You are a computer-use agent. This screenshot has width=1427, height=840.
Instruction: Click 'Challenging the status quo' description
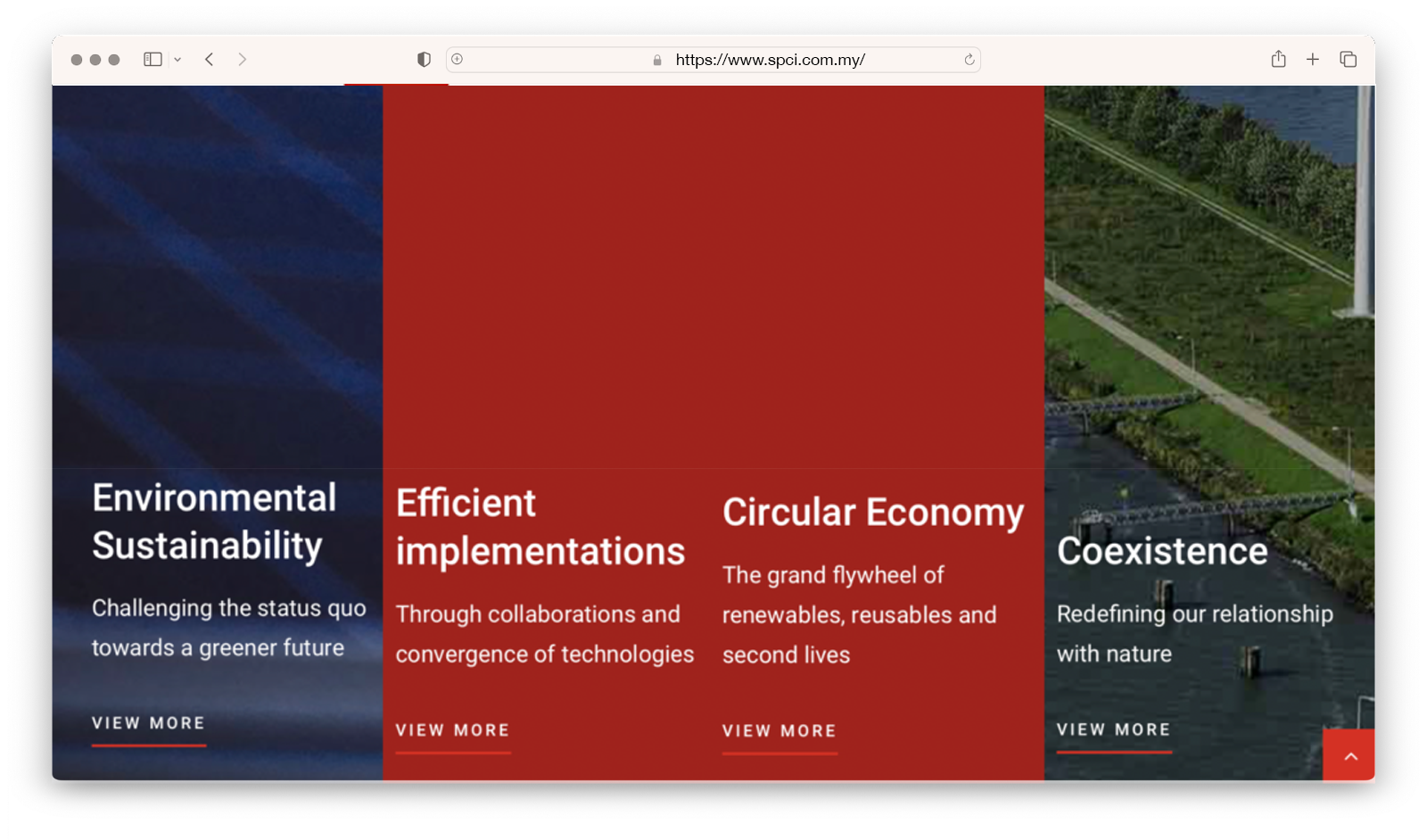[x=229, y=628]
